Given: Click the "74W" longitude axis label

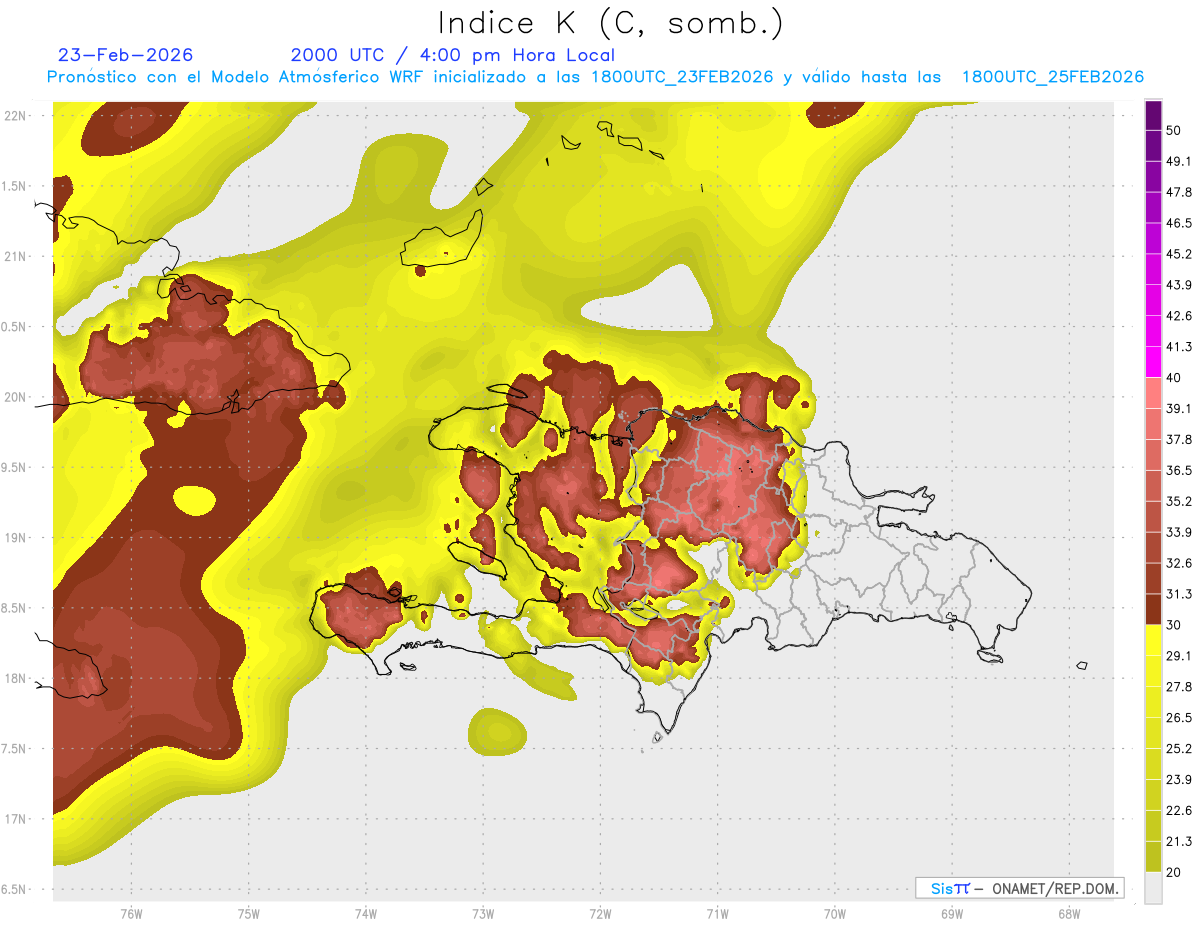Looking at the screenshot, I should [365, 914].
